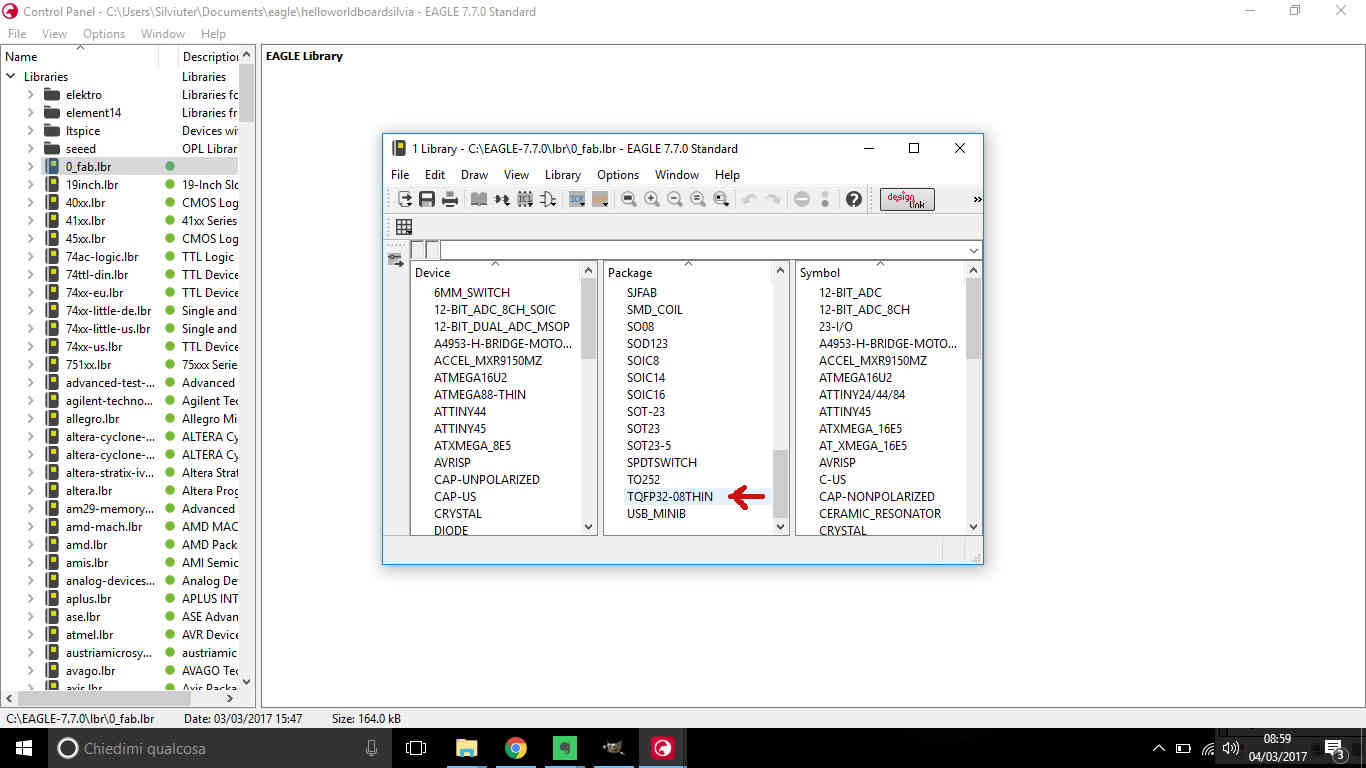The height and width of the screenshot is (768, 1366).
Task: Toggle the in-use dot for atmel.lbr
Action: point(170,634)
